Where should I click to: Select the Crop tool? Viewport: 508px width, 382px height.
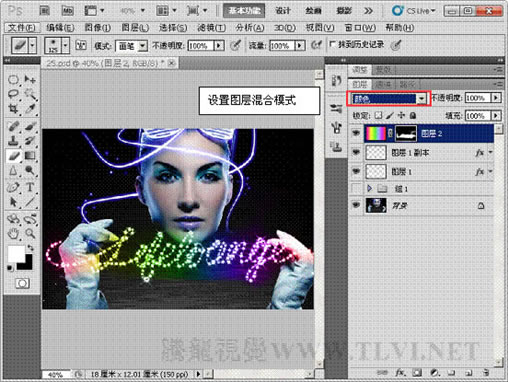click(x=14, y=108)
